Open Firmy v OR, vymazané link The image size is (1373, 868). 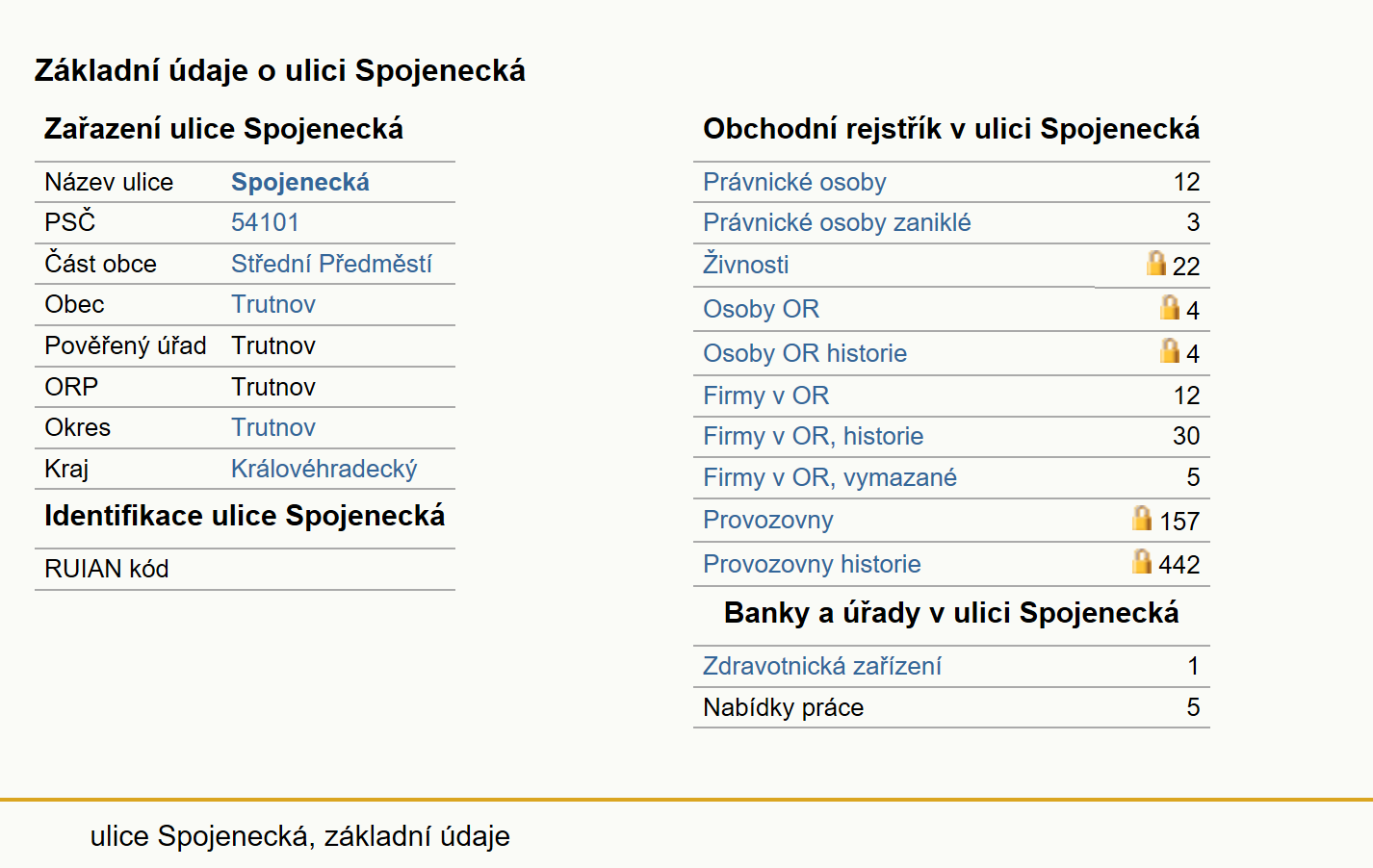pyautogui.click(x=830, y=477)
